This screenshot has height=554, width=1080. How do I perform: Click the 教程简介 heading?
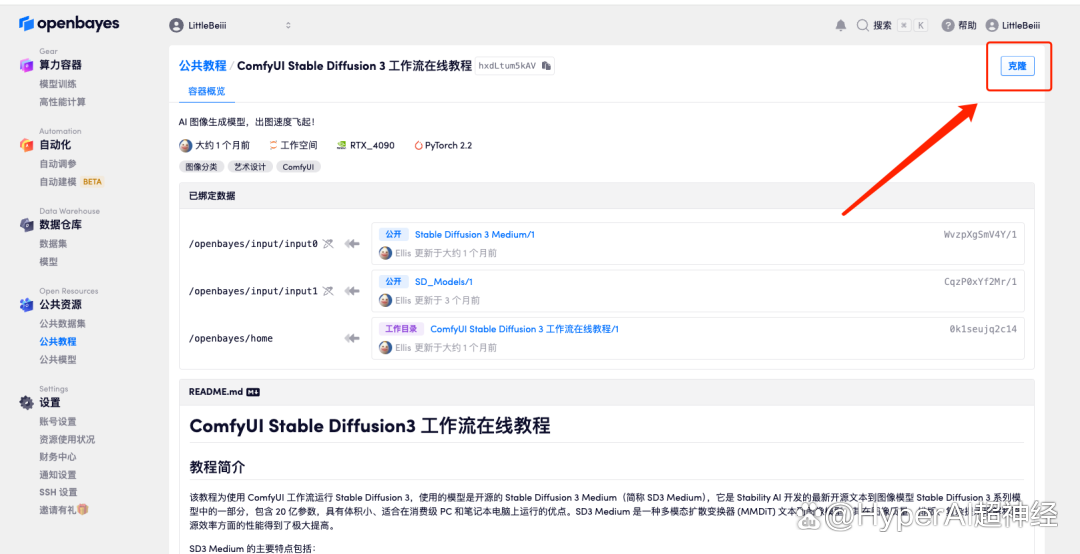[x=217, y=466]
